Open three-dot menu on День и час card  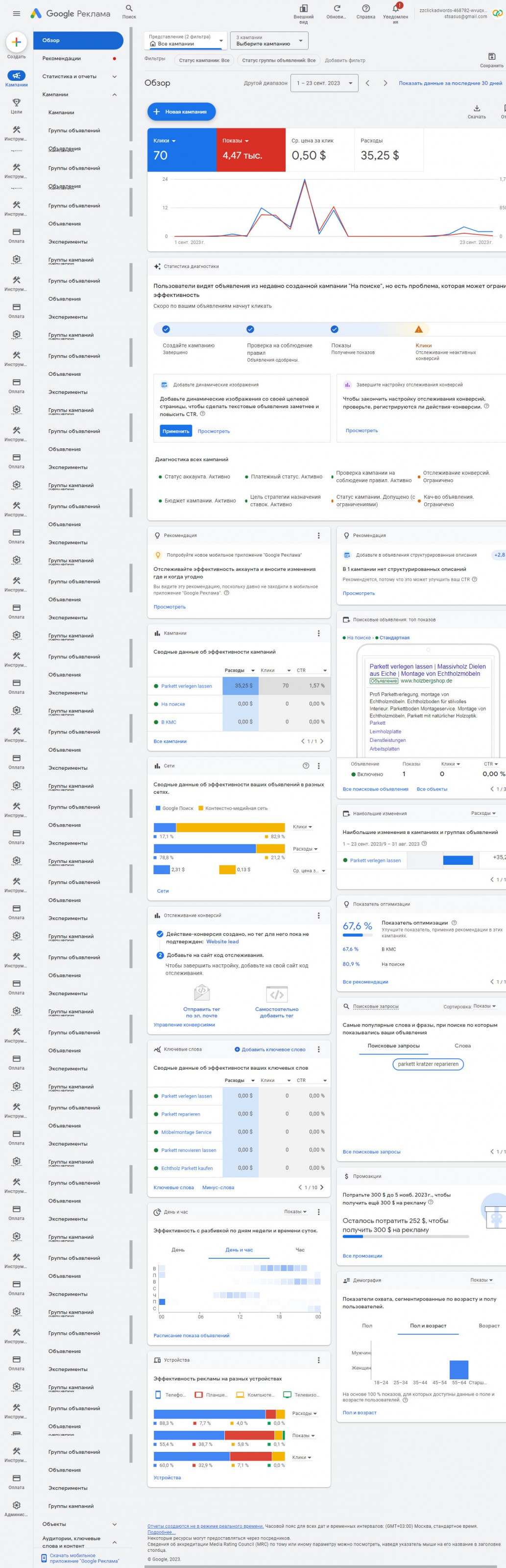click(319, 1212)
